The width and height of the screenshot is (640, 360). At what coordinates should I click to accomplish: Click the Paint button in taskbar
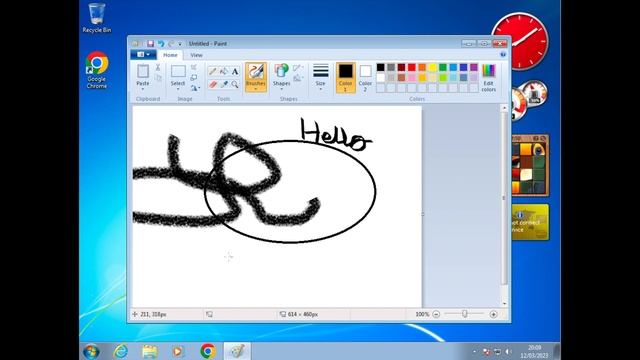click(237, 351)
